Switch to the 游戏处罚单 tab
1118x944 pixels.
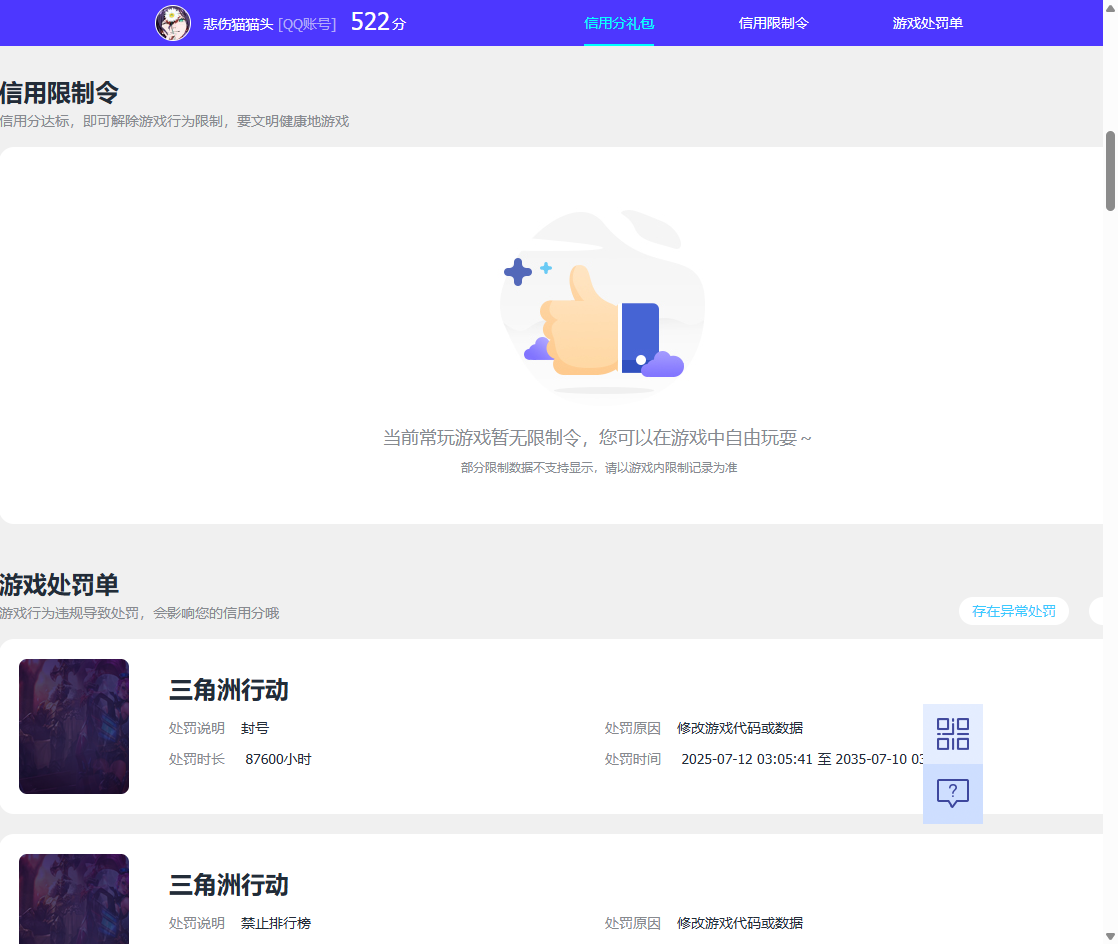928,24
